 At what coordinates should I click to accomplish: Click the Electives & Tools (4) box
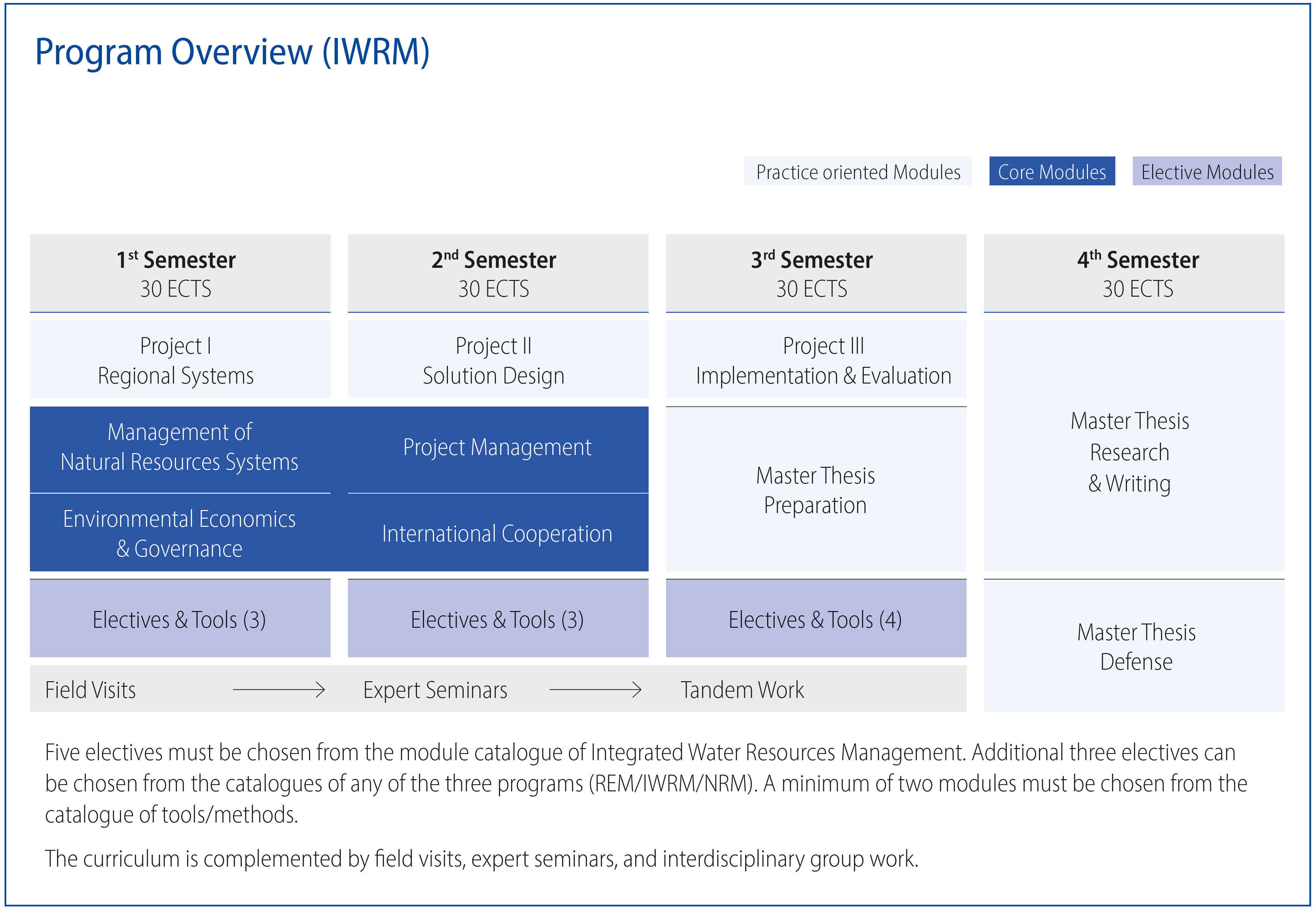pyautogui.click(x=816, y=619)
